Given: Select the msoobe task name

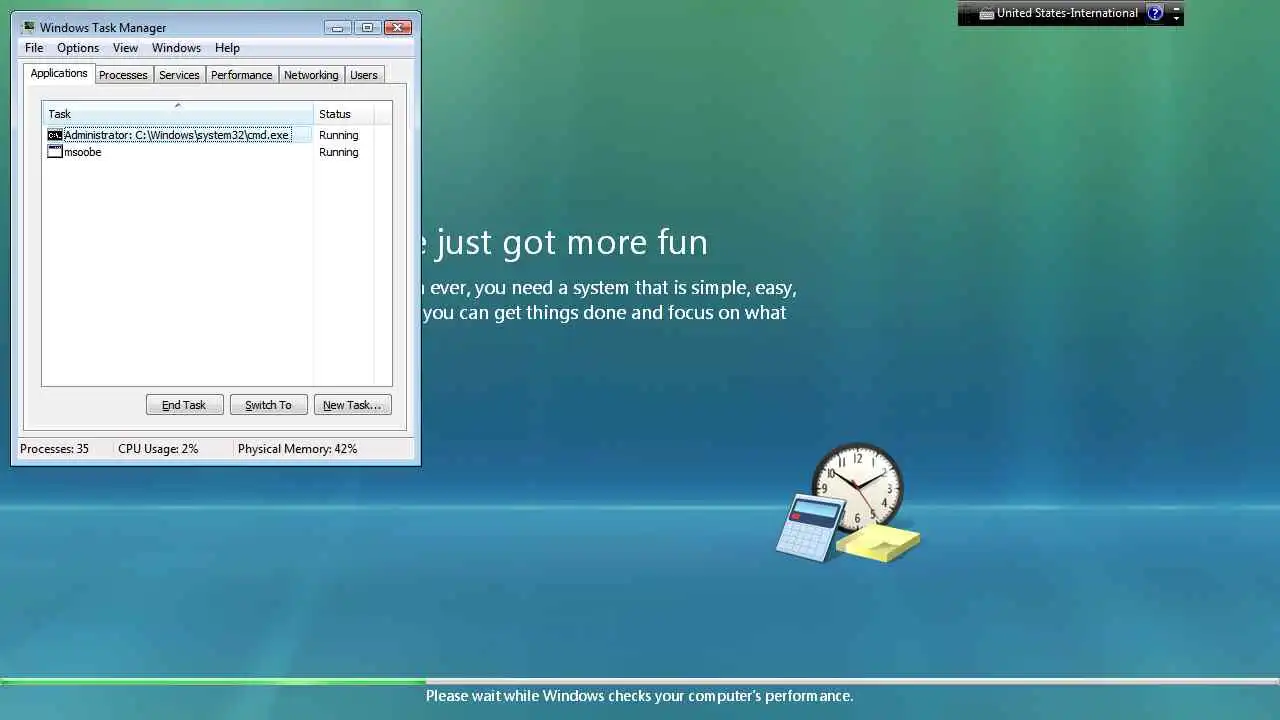Looking at the screenshot, I should pos(82,152).
